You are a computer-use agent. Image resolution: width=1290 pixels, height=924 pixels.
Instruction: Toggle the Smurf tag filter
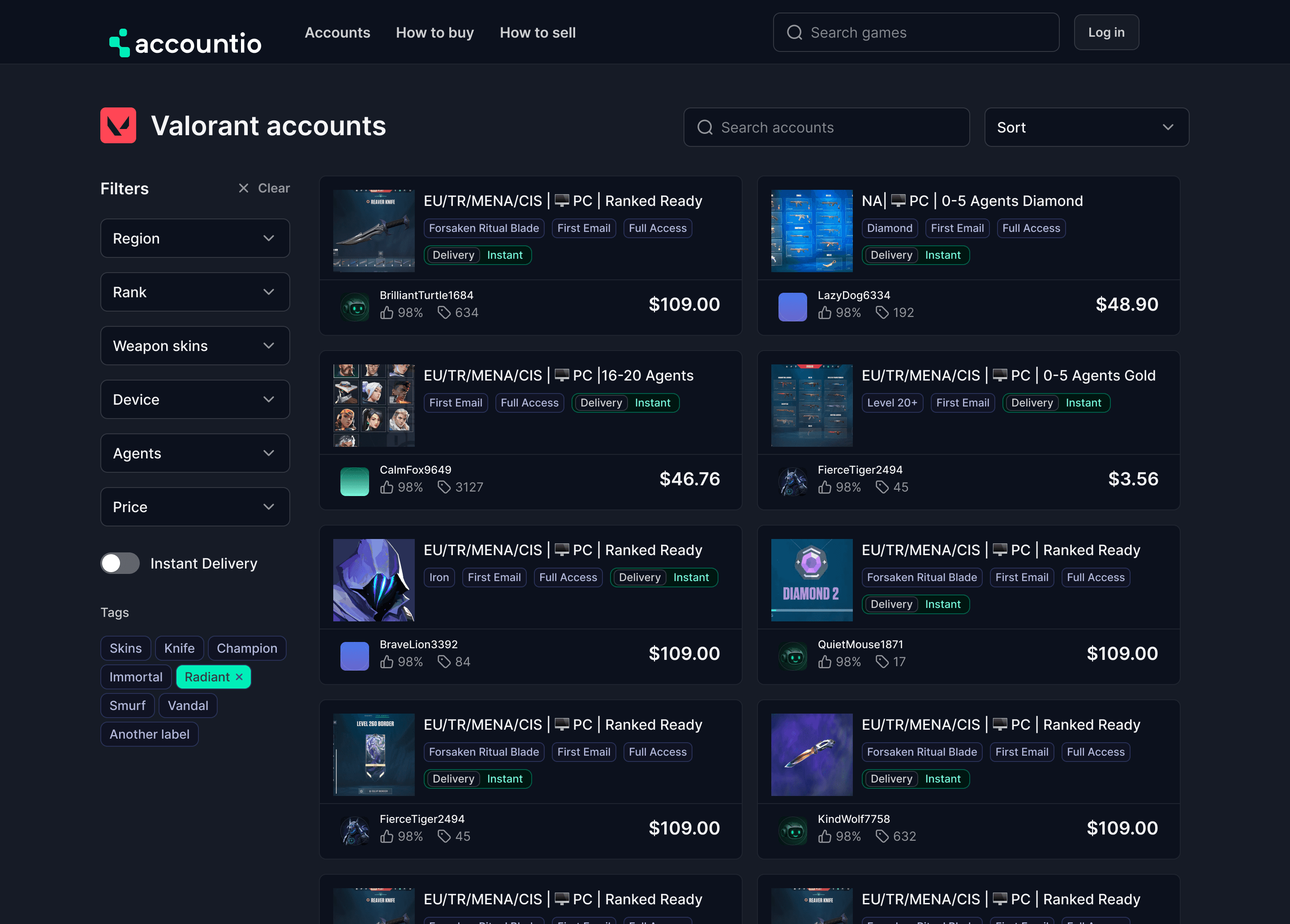coord(127,706)
